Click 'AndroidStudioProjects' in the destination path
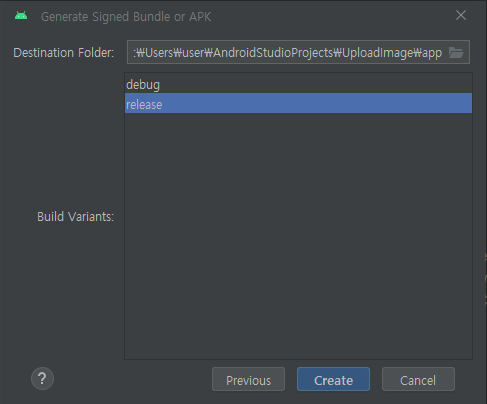487x404 pixels. tap(273, 53)
